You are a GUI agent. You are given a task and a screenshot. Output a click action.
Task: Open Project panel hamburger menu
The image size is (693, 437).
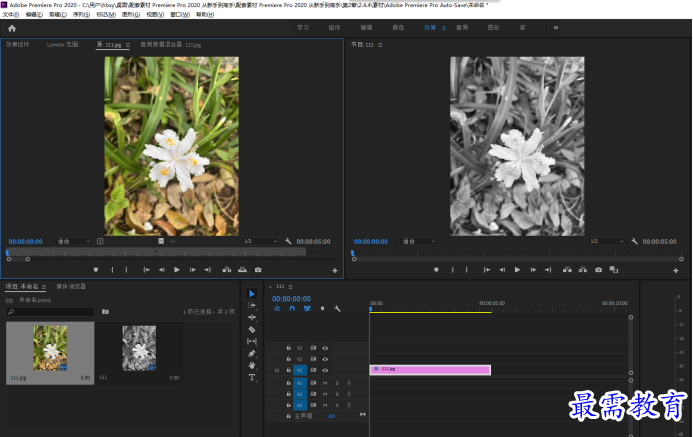point(44,287)
